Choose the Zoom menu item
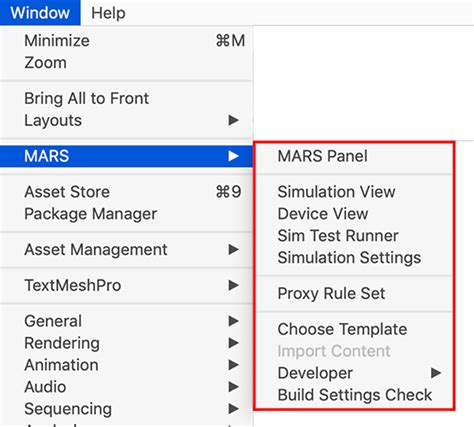This screenshot has height=427, width=474. 126,63
